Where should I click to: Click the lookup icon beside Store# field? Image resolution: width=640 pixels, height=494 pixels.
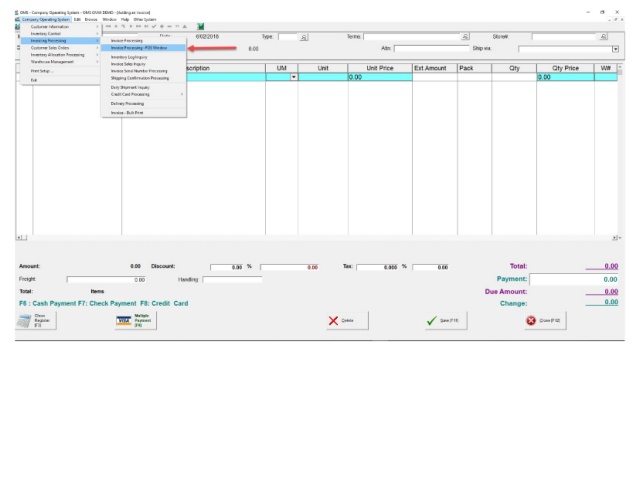603,37
